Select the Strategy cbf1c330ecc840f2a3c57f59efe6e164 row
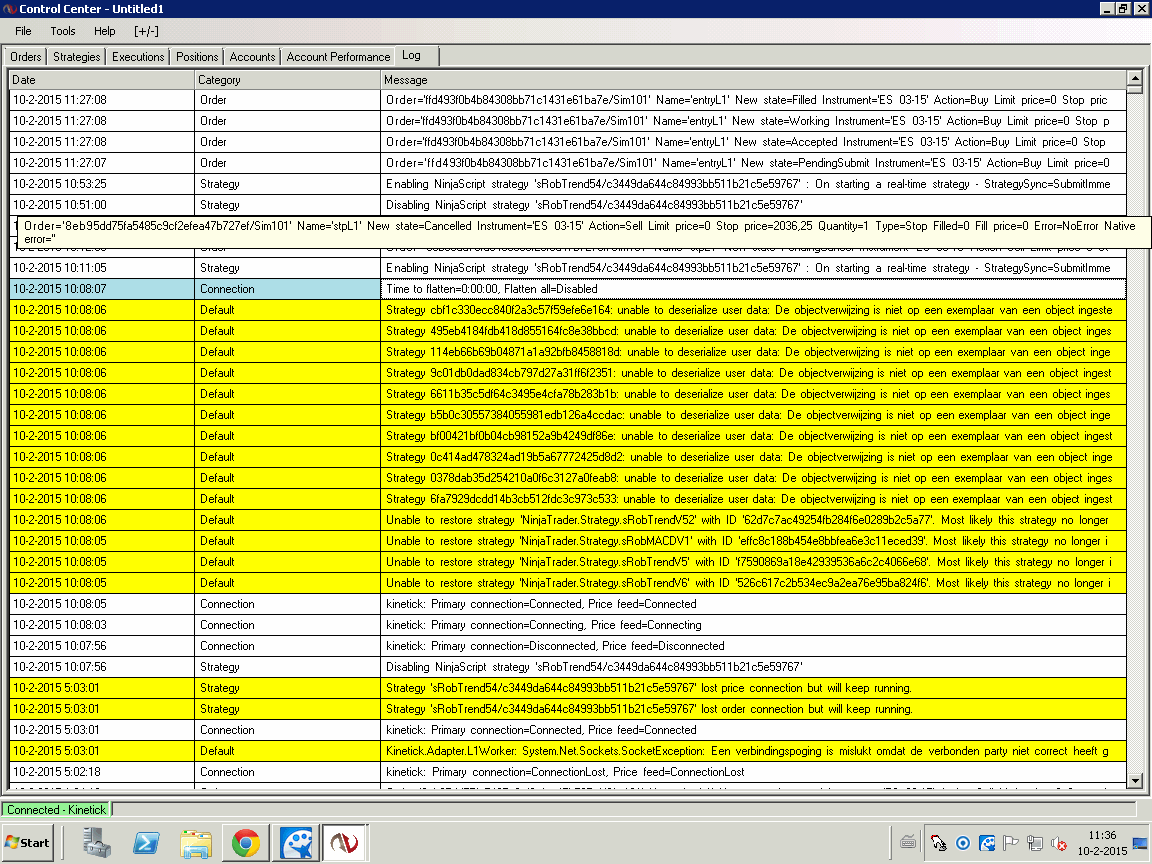 tap(568, 310)
